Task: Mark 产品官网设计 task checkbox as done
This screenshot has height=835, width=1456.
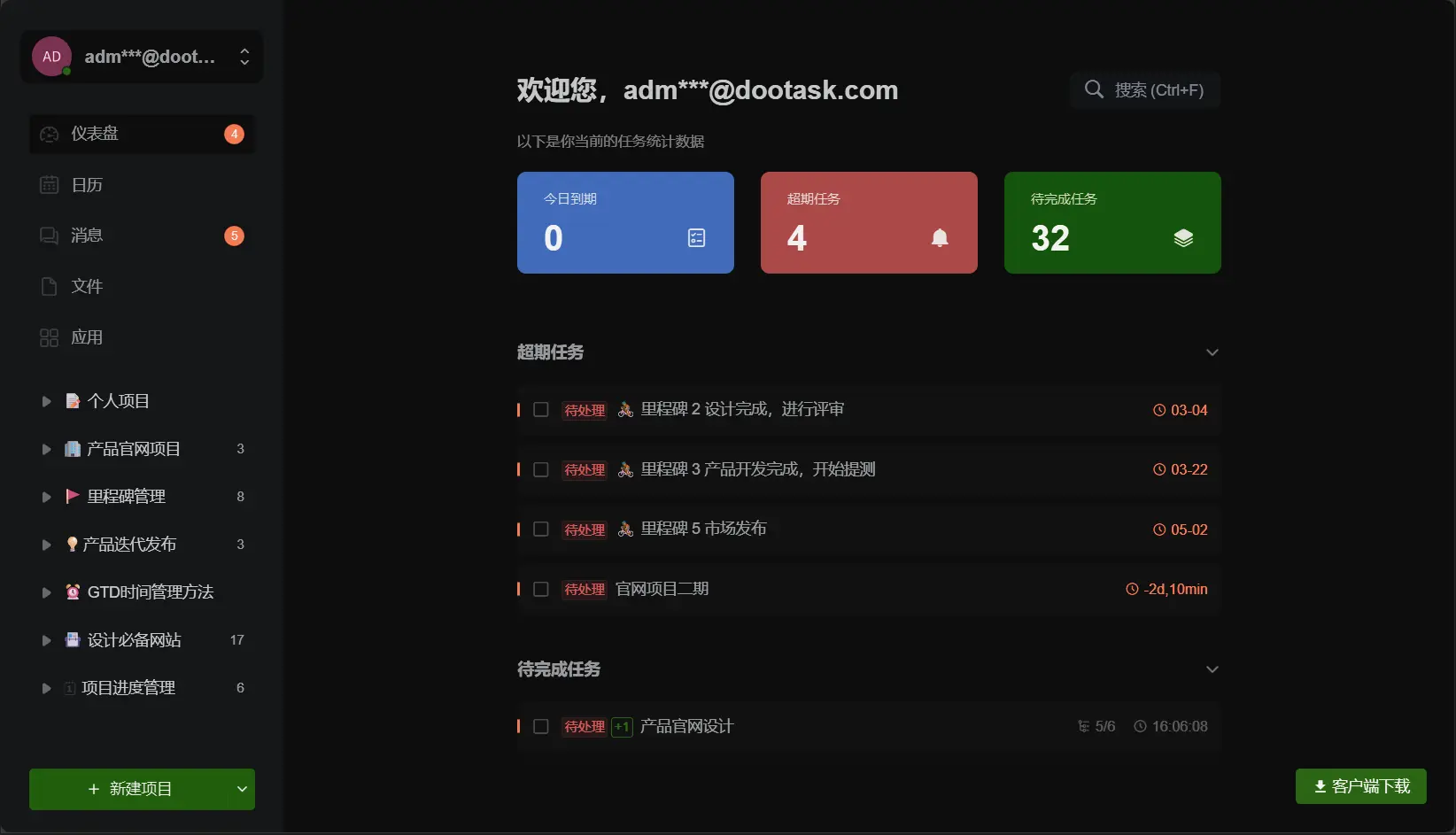Action: (x=541, y=727)
